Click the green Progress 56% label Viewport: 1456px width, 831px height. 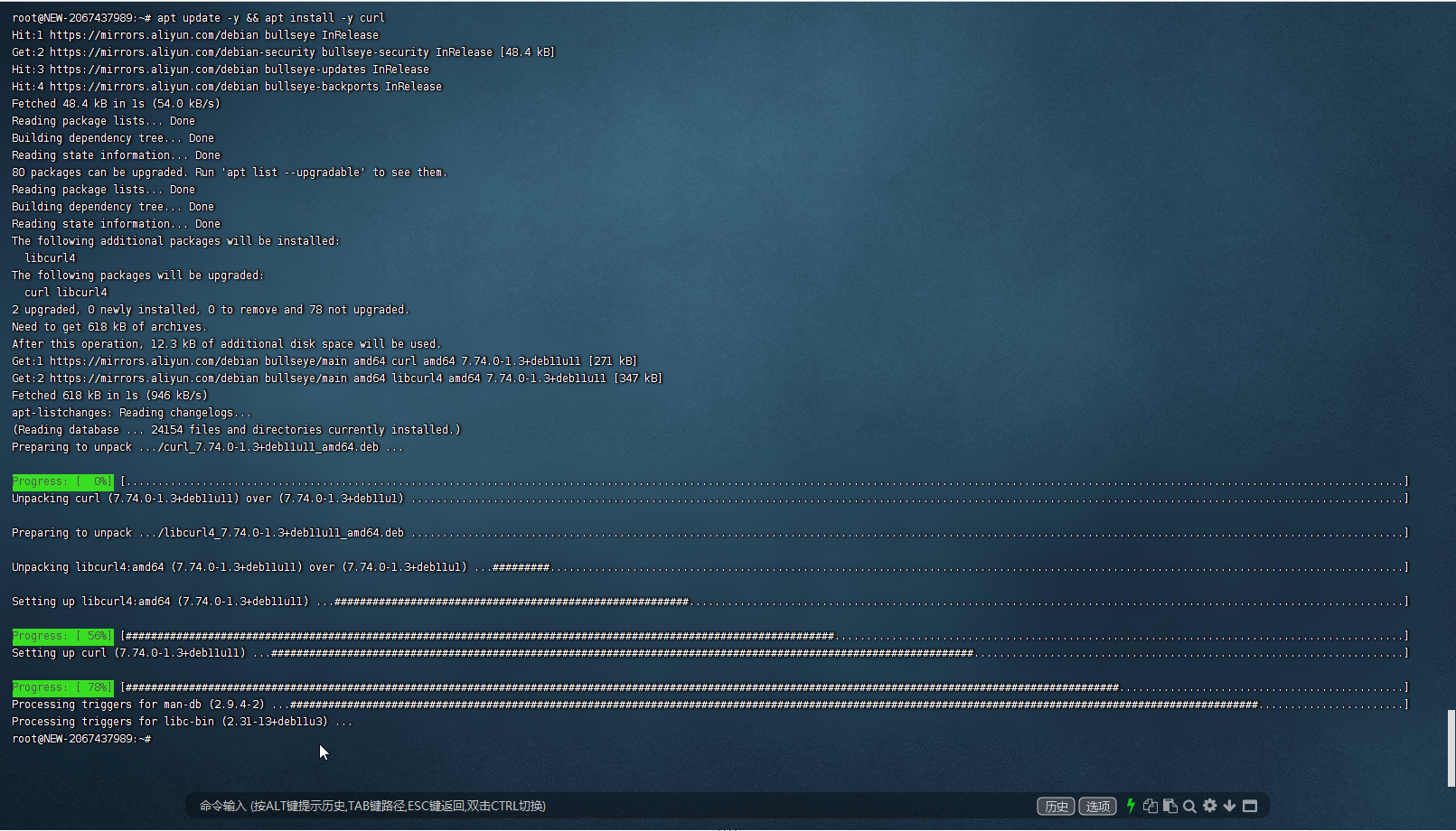coord(62,636)
